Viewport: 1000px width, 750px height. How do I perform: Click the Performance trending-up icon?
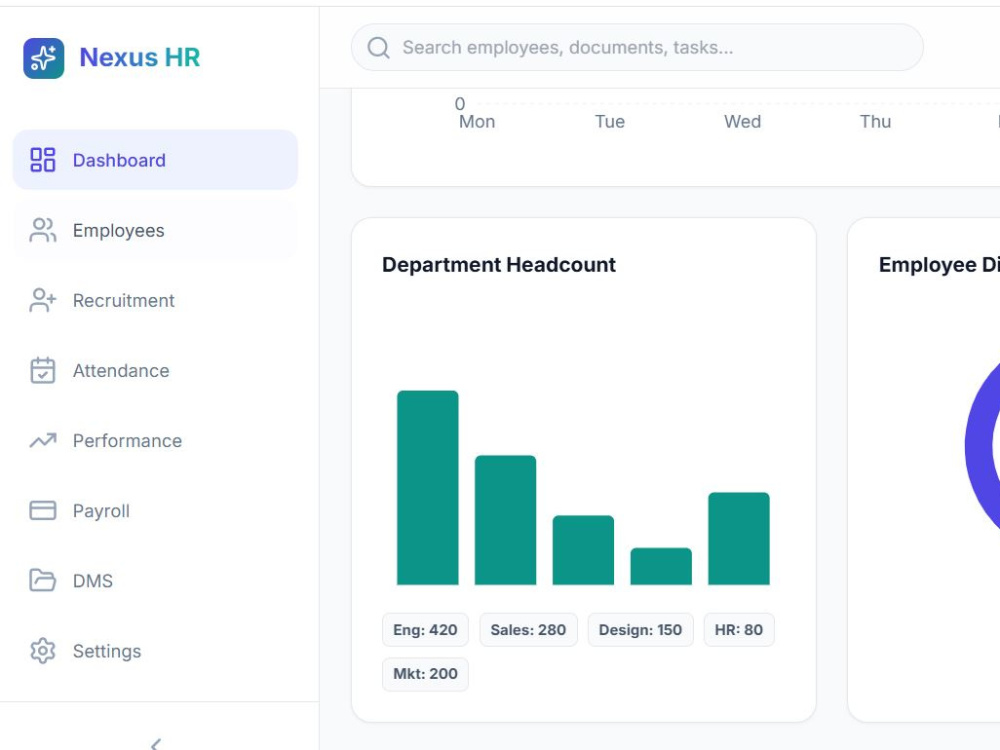[x=43, y=441]
